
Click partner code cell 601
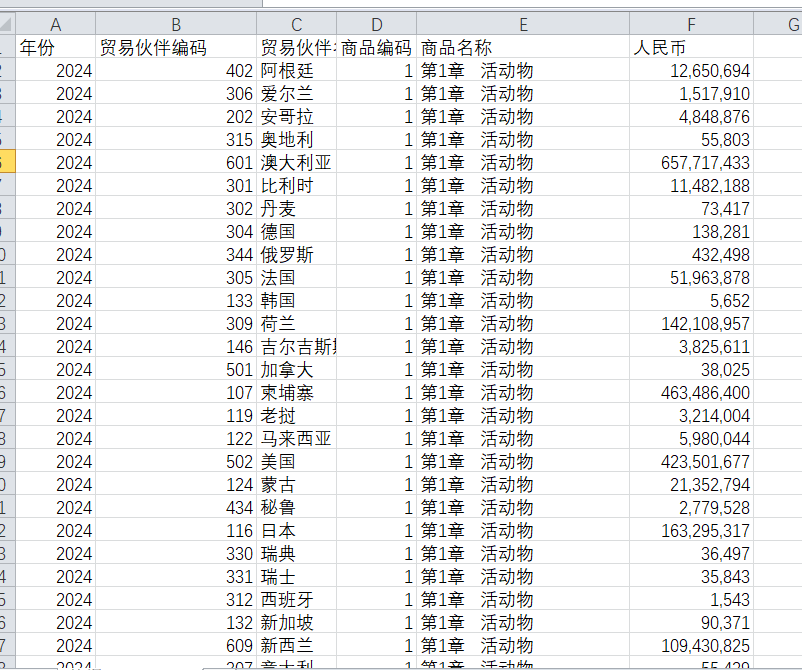(176, 162)
